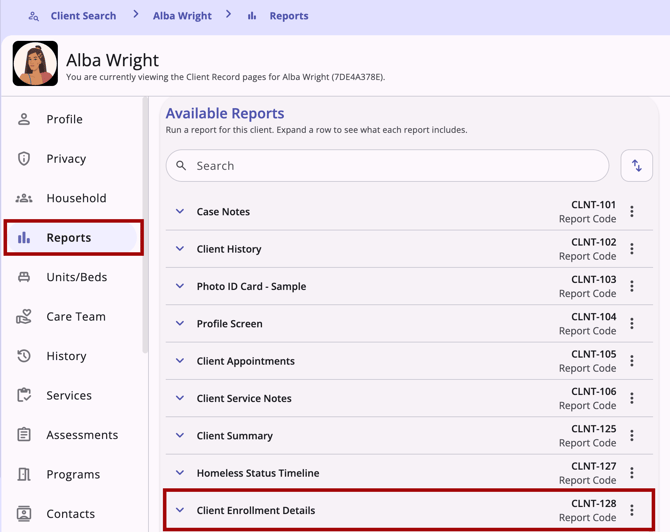This screenshot has width=670, height=532.
Task: Click the Units/Beds bed icon
Action: pyautogui.click(x=24, y=277)
